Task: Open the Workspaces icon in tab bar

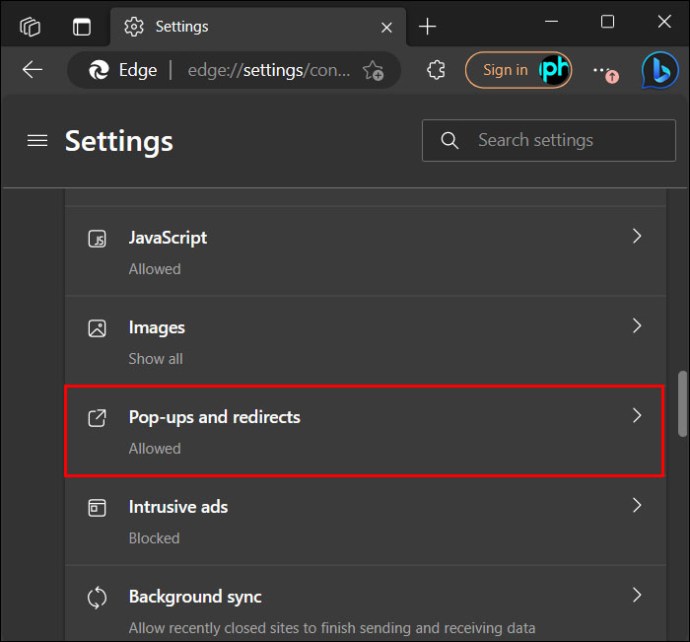Action: [30, 27]
